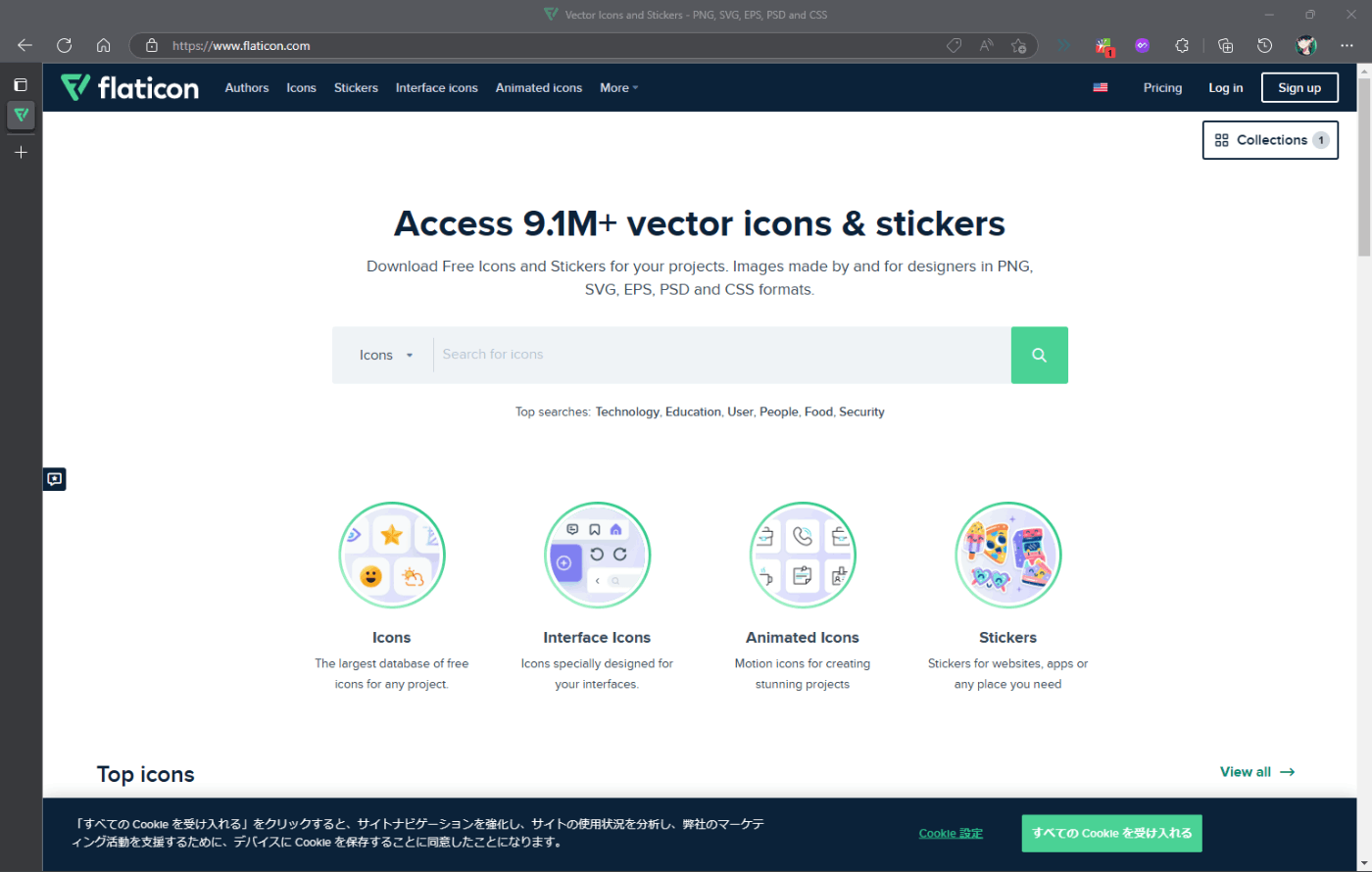Open browser home page icon

coord(104,45)
